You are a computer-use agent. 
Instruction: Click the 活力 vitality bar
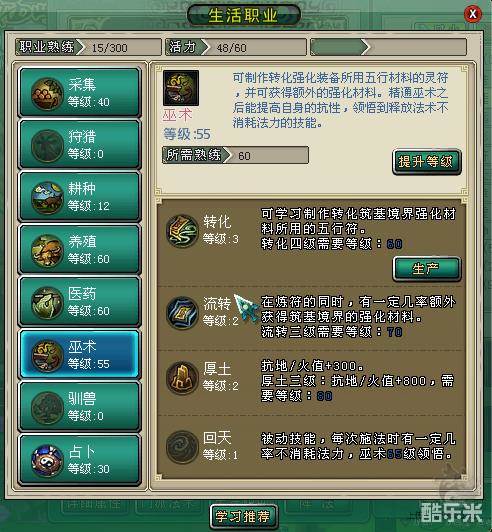(x=236, y=47)
